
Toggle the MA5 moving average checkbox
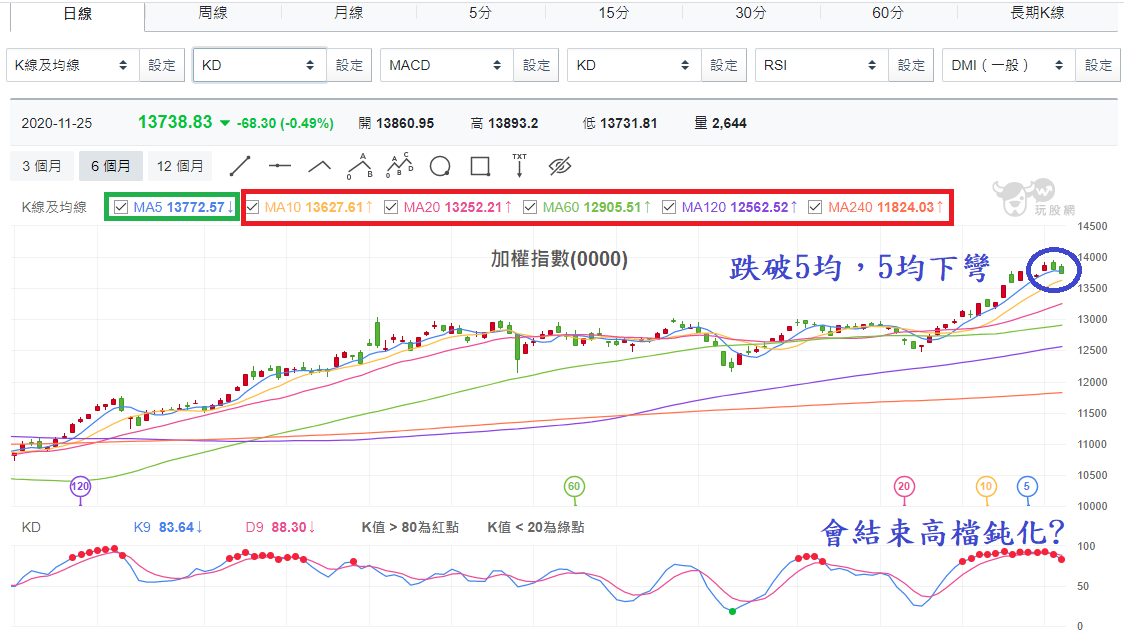click(x=121, y=207)
